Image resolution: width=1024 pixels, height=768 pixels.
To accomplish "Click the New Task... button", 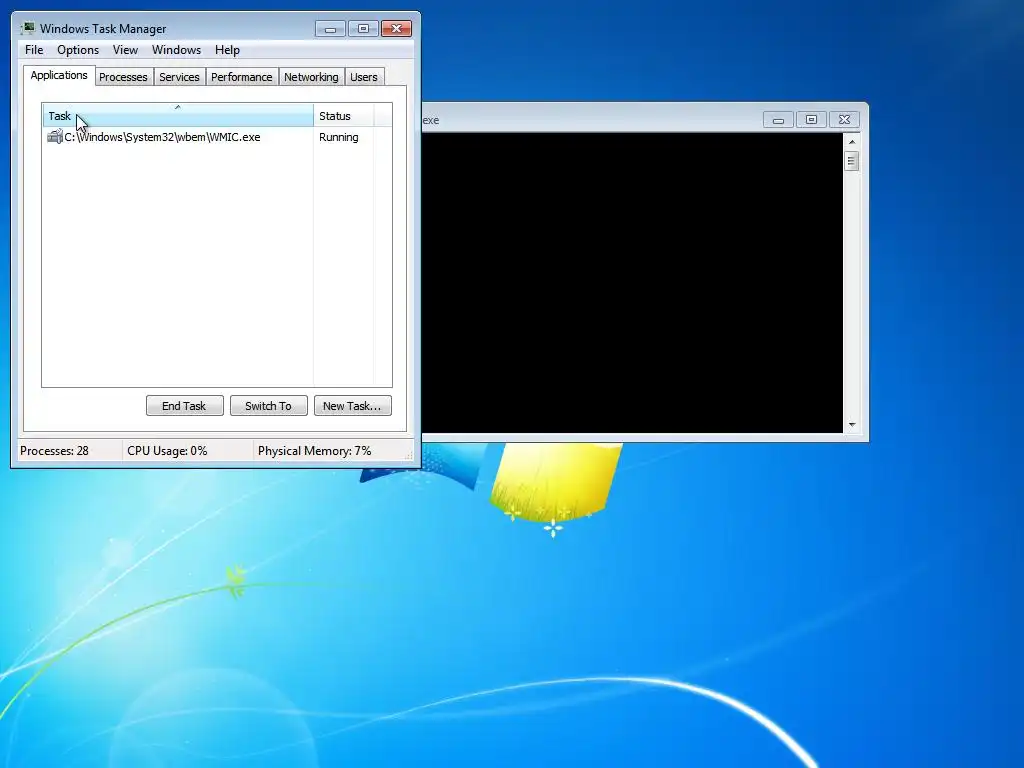I will (x=352, y=406).
